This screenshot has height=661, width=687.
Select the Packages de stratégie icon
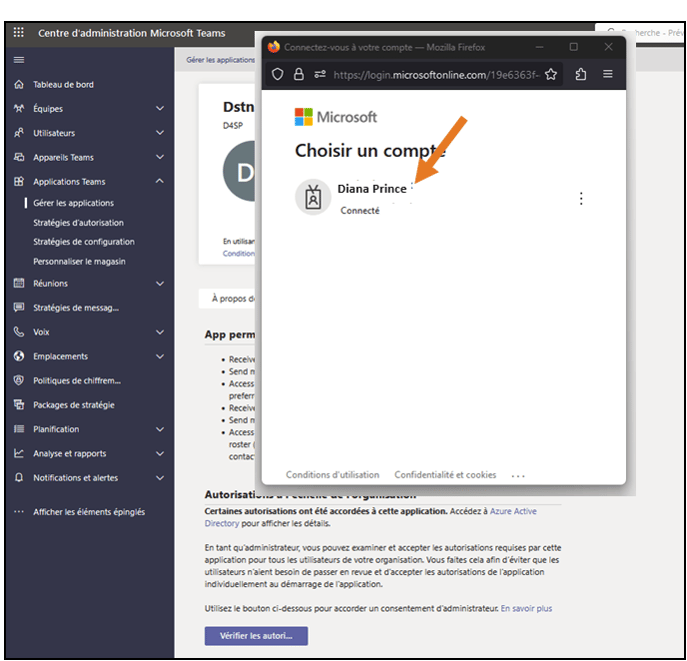[x=19, y=405]
